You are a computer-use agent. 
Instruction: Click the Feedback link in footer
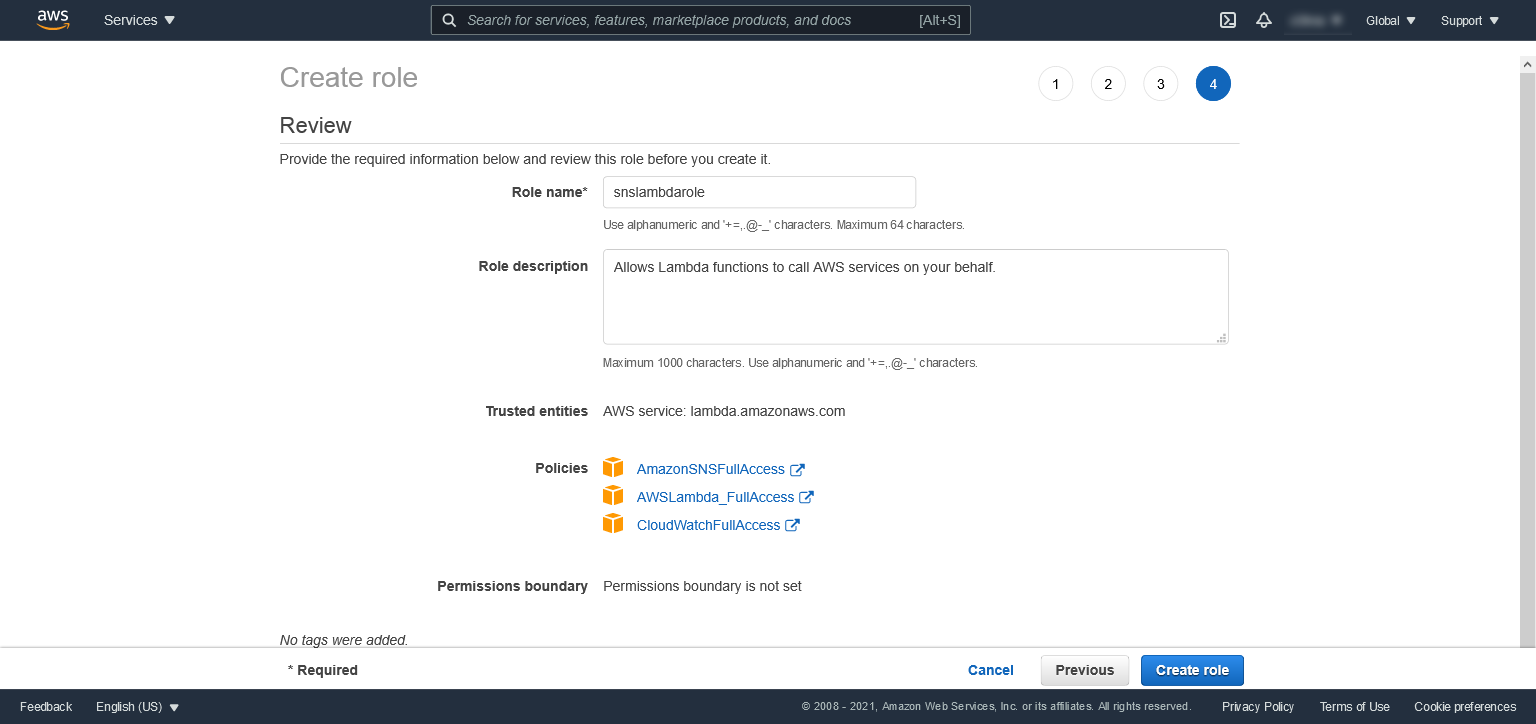[x=46, y=707]
